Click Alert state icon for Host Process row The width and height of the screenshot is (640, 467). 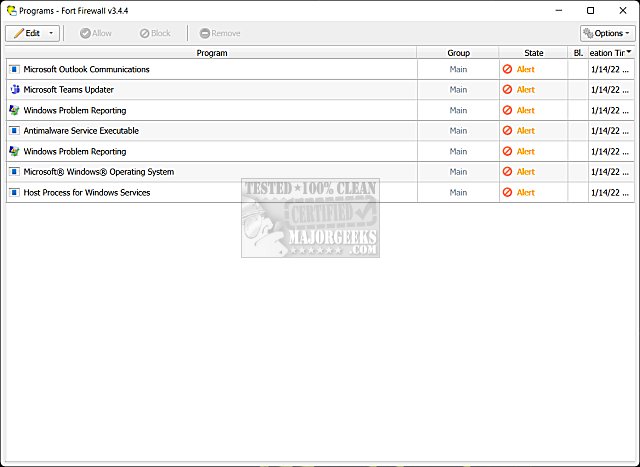click(507, 192)
